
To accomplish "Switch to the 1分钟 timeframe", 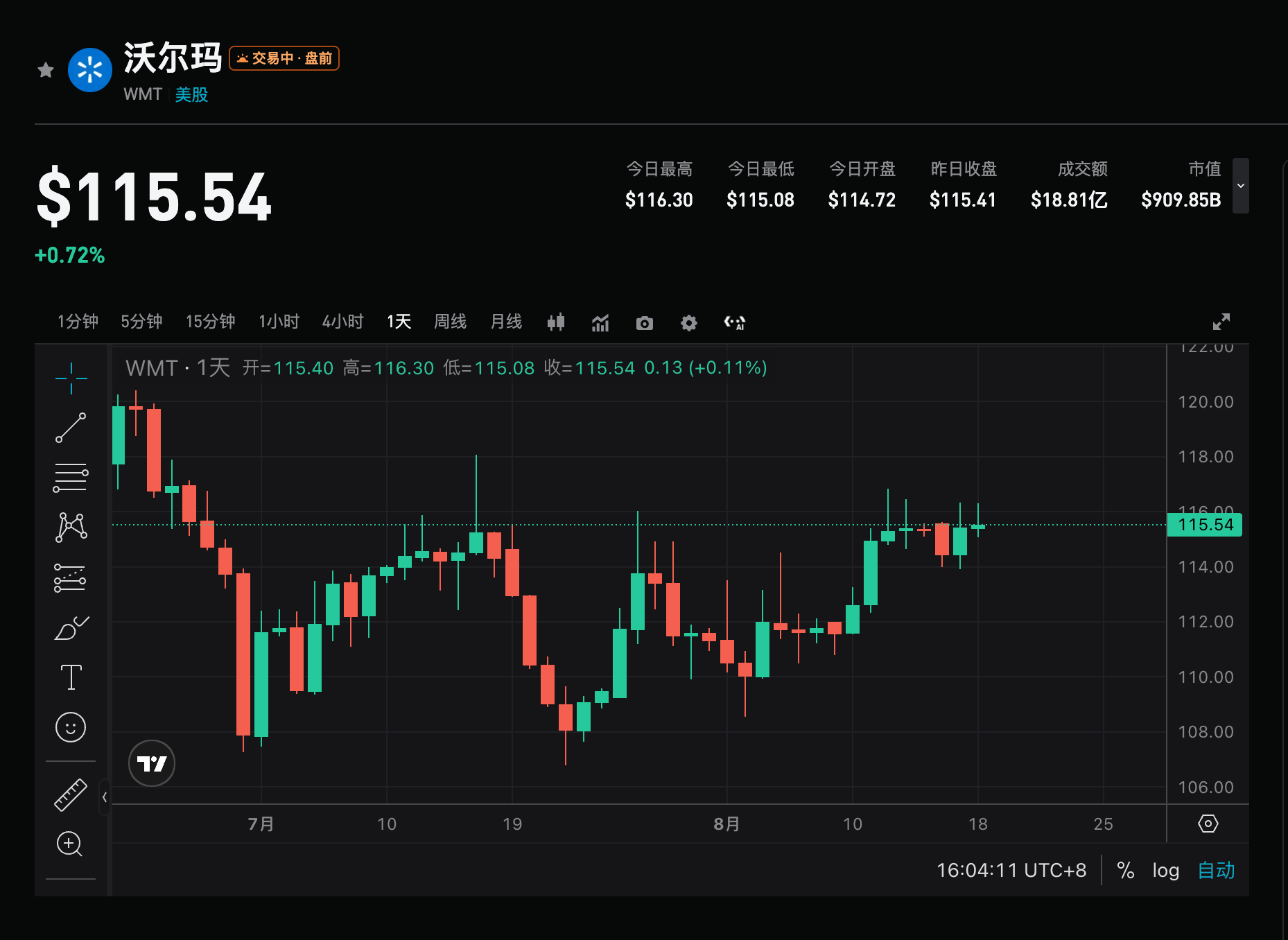I will point(78,322).
